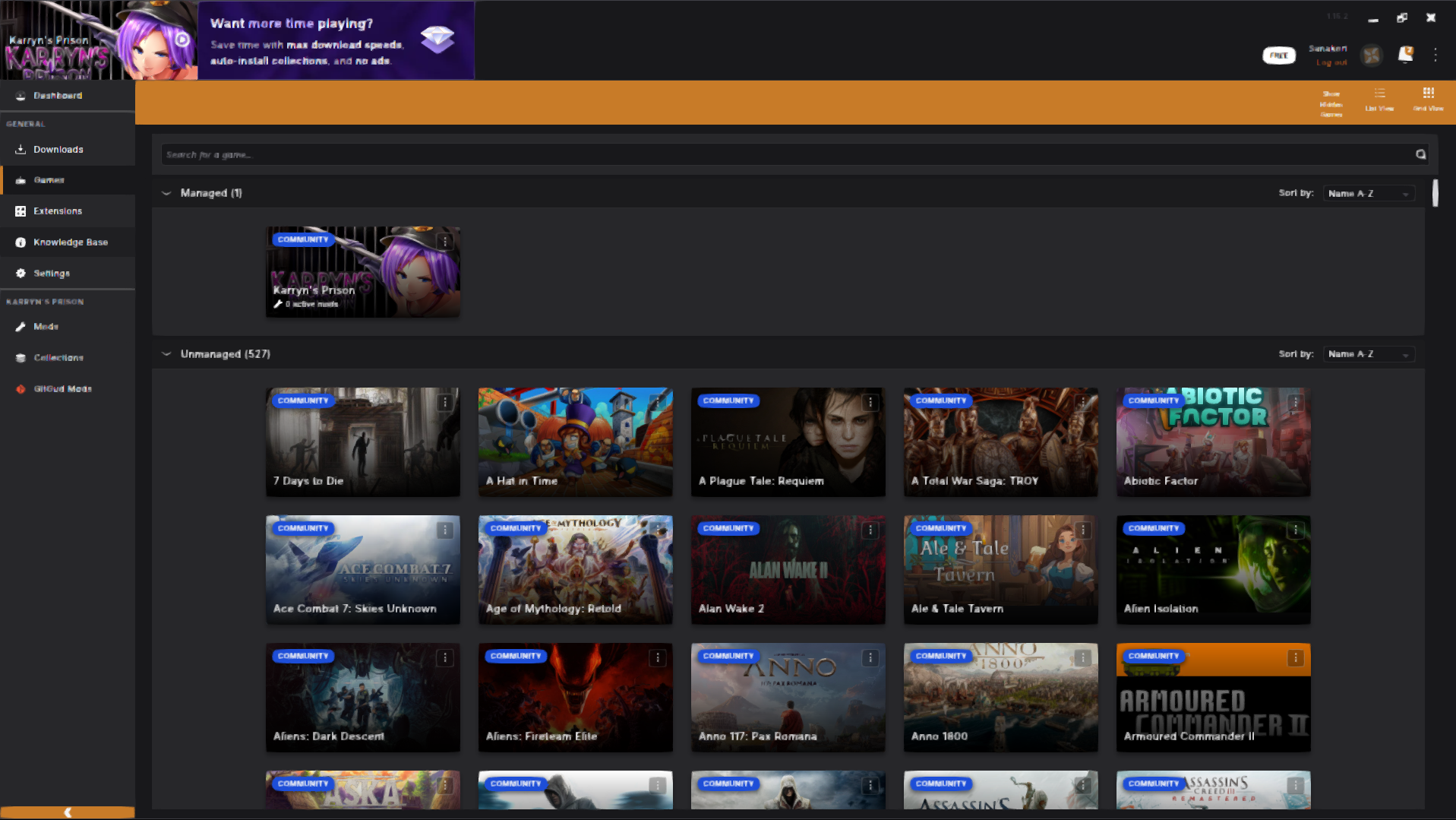1456x820 pixels.
Task: Switch to Grid View
Action: click(1428, 100)
